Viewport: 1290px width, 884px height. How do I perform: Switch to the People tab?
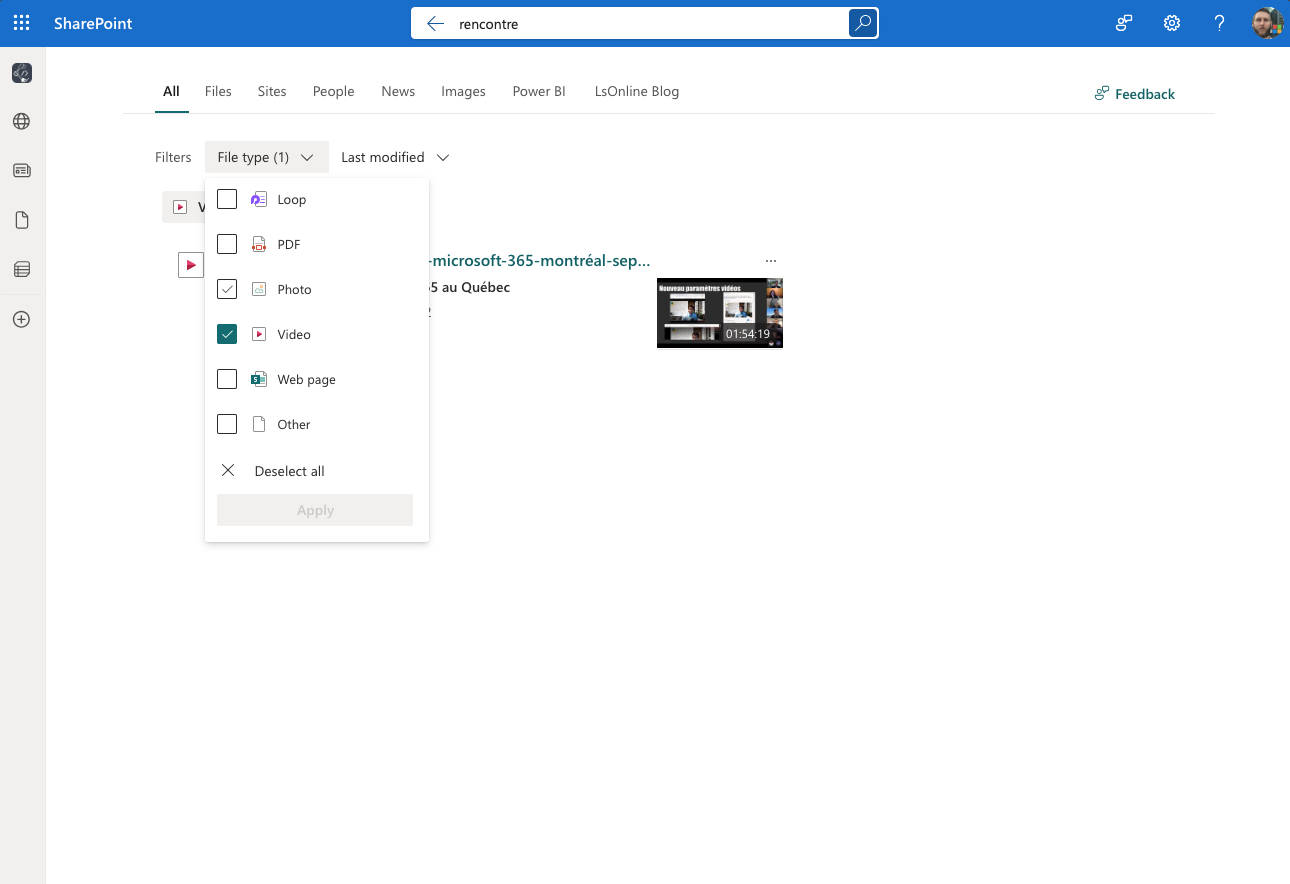pyautogui.click(x=333, y=91)
